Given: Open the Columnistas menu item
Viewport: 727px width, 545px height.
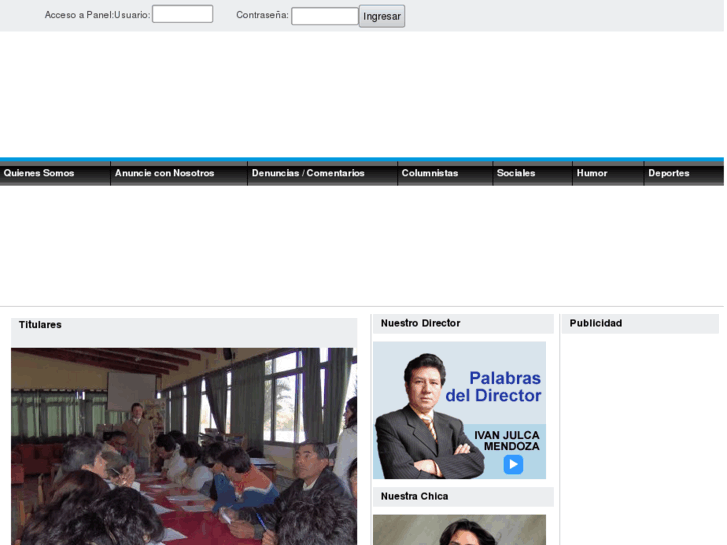Looking at the screenshot, I should pyautogui.click(x=430, y=173).
